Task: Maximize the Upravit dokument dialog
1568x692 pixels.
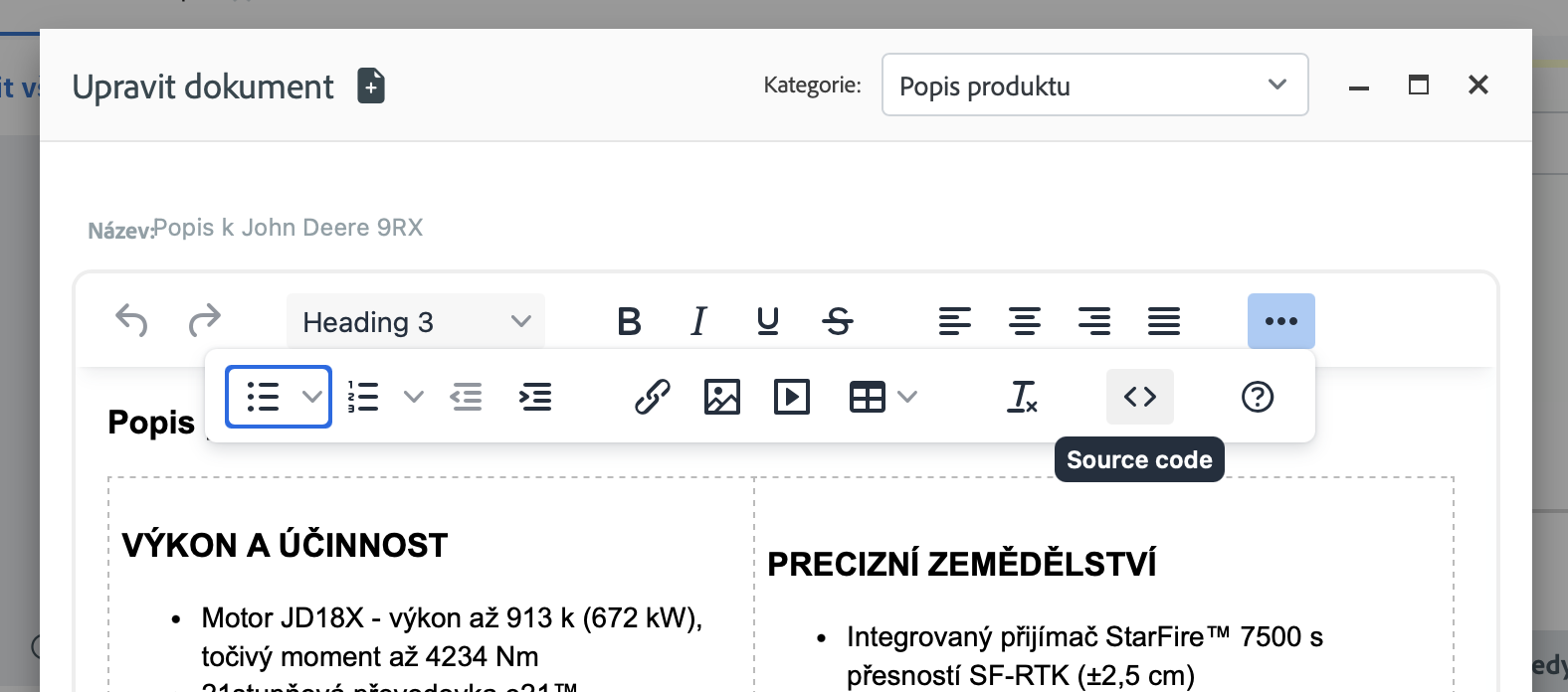Action: click(x=1419, y=86)
